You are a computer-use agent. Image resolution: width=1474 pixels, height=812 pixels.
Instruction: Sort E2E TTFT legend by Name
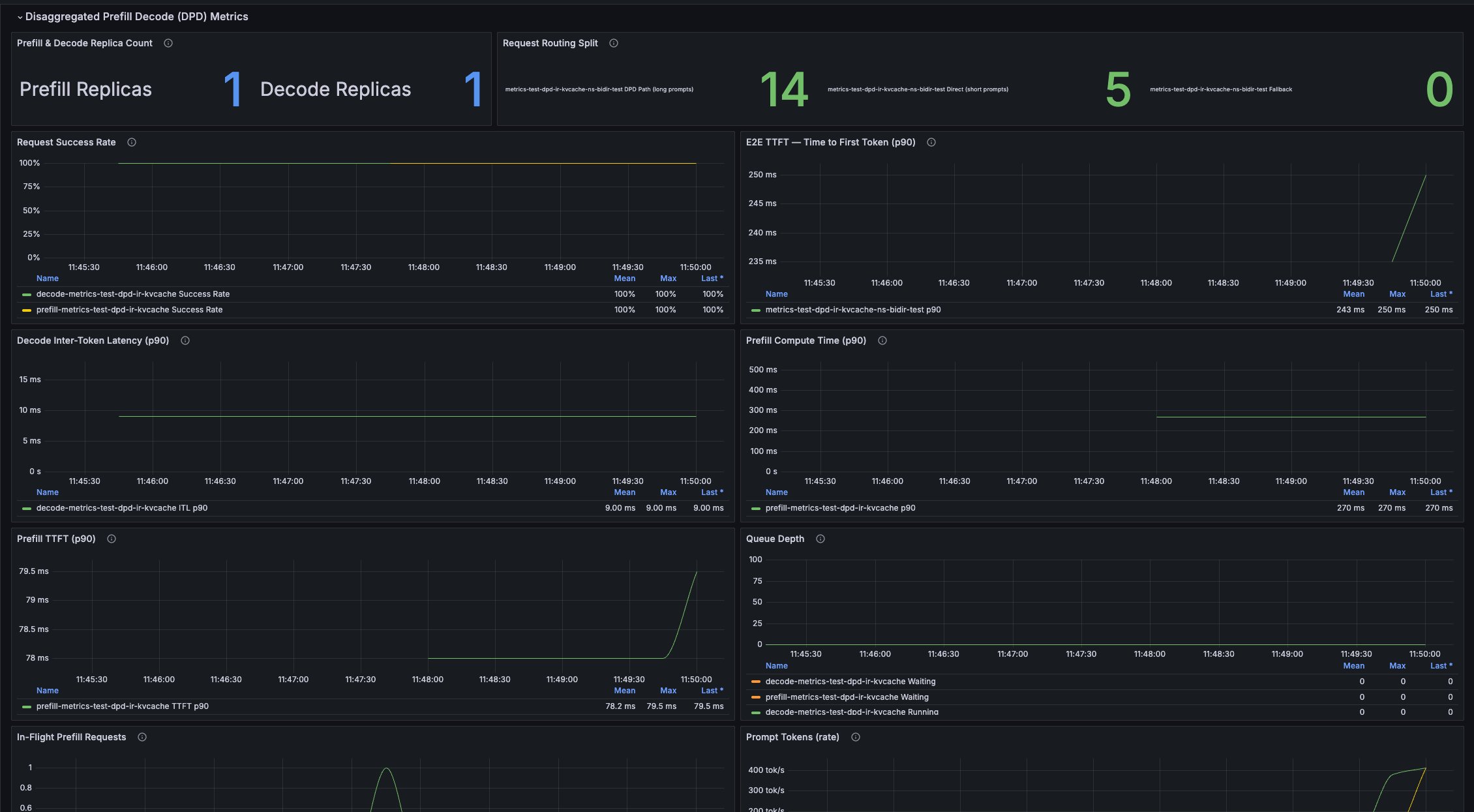click(x=777, y=294)
